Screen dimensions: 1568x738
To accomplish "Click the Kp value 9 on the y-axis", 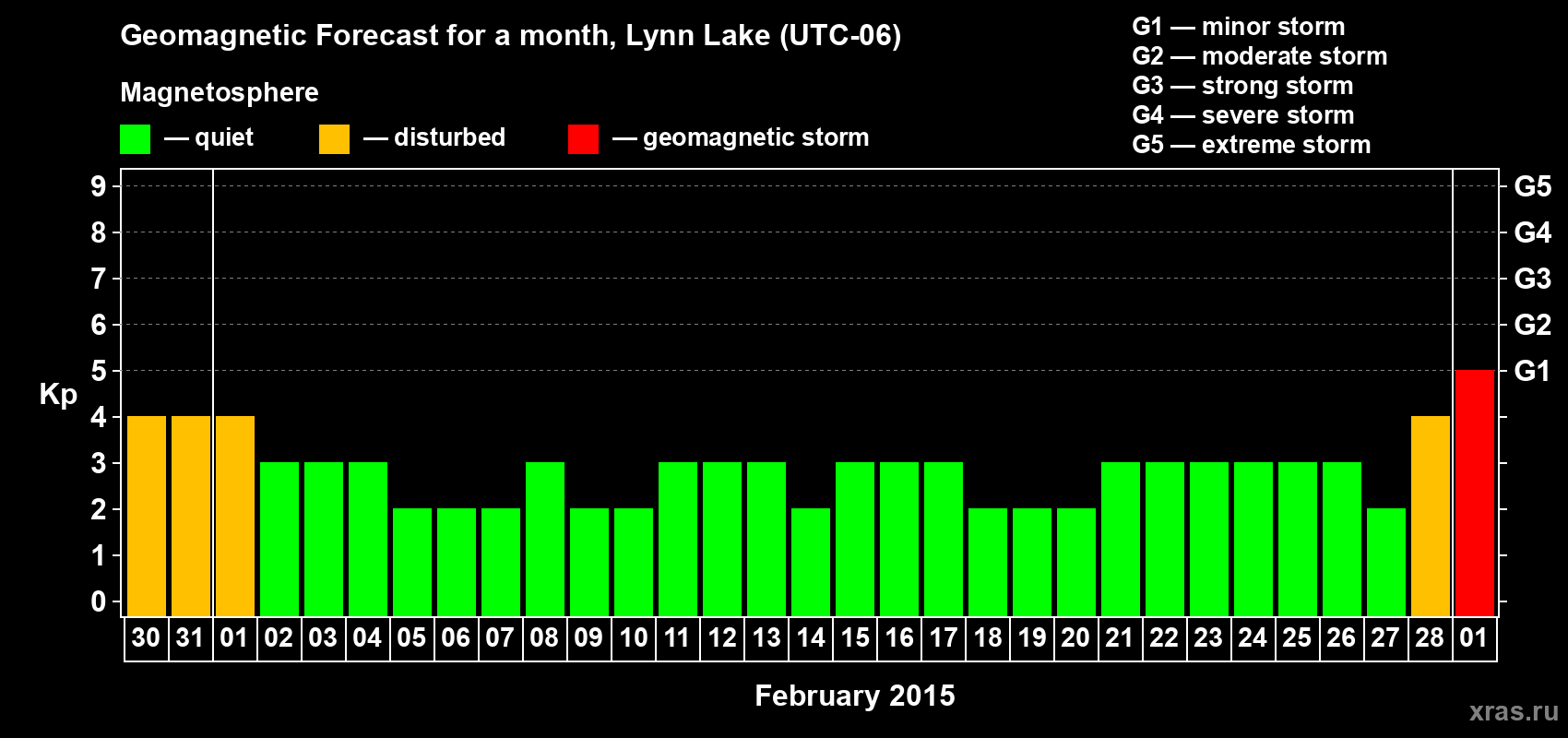I will tap(99, 186).
